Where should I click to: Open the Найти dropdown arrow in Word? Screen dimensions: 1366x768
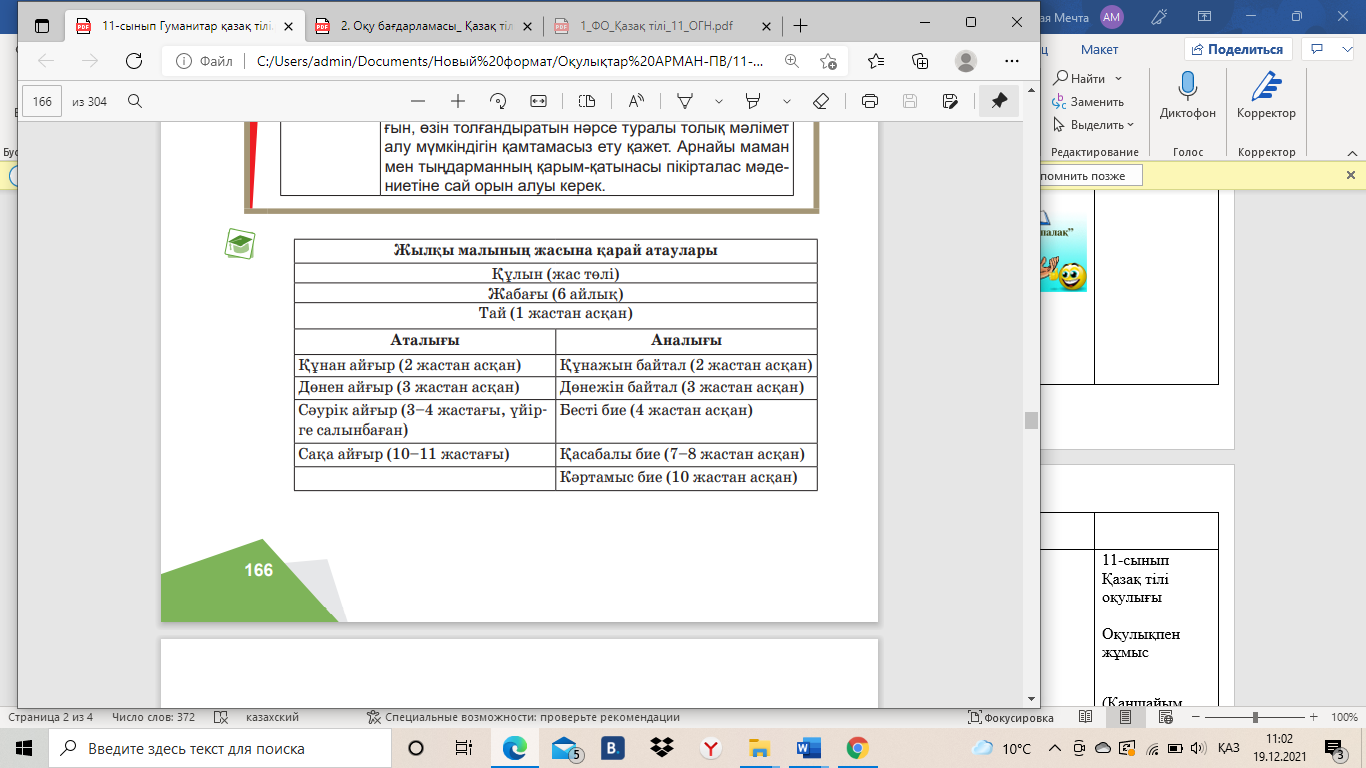coord(1118,79)
